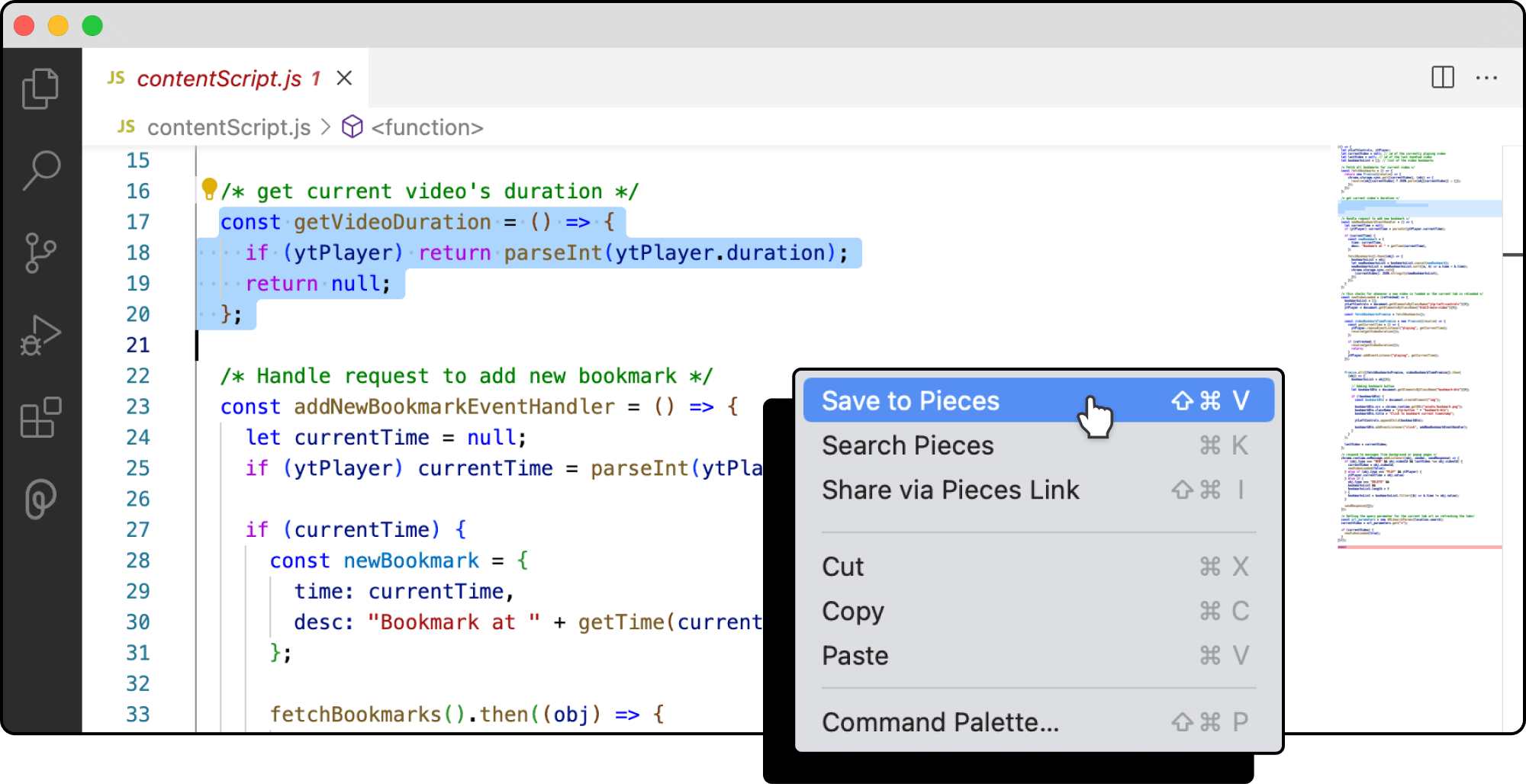This screenshot has height=784, width=1526.
Task: Click the addNewBookmarkEventHandler identifier
Action: (454, 406)
